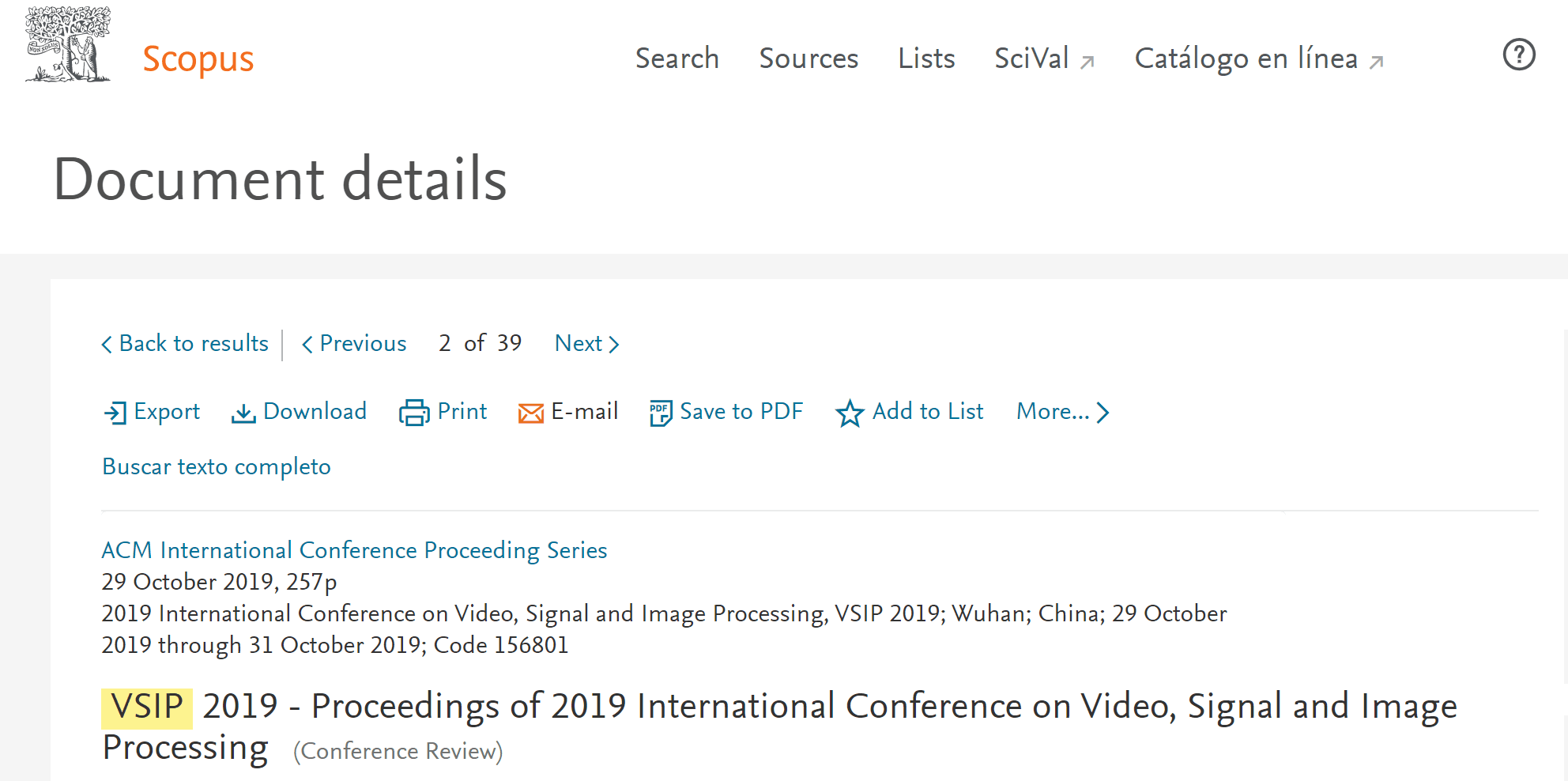
Task: Open ACM International Conference Proceeding Series link
Action: point(354,550)
